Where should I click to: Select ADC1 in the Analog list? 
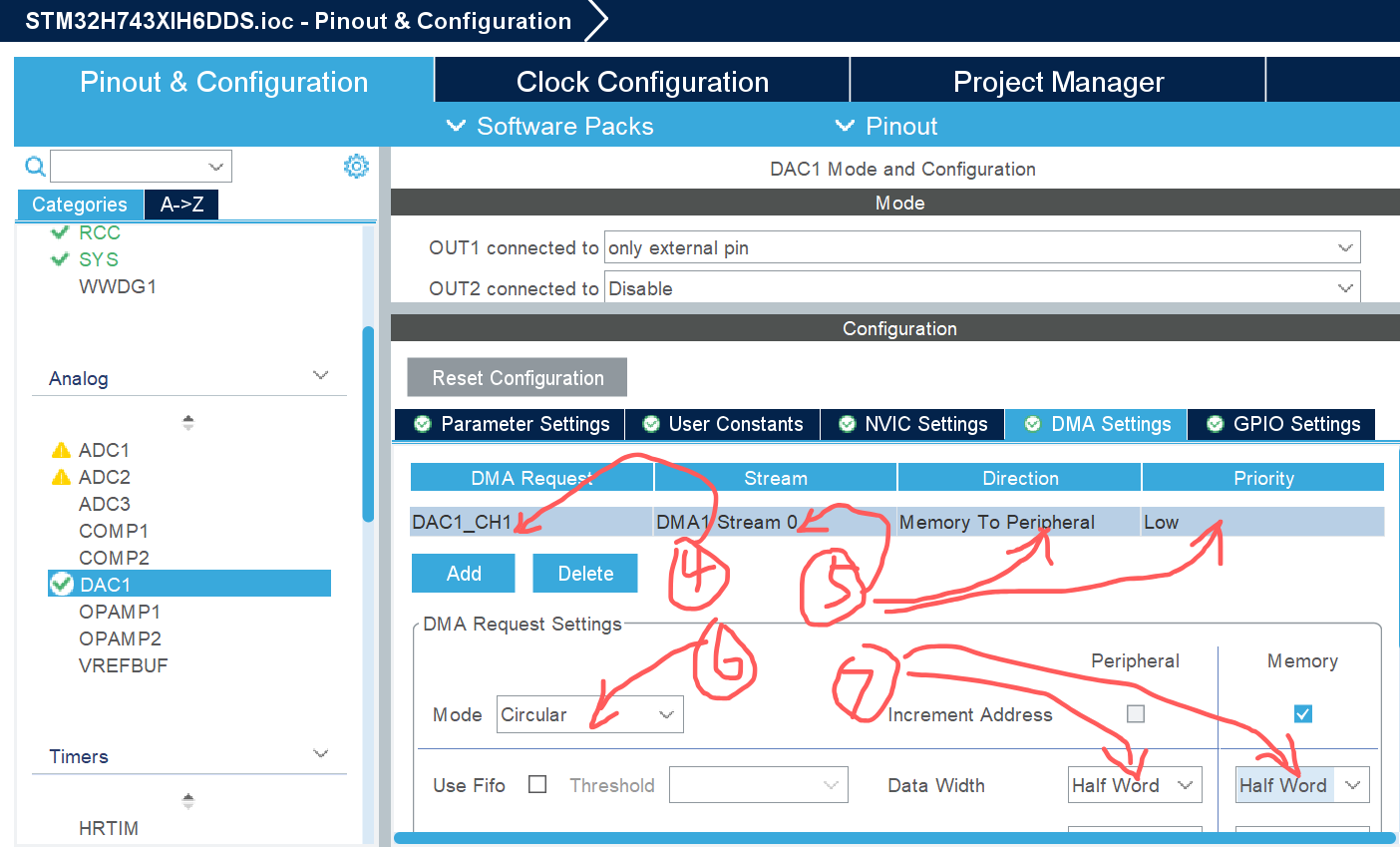click(x=104, y=450)
